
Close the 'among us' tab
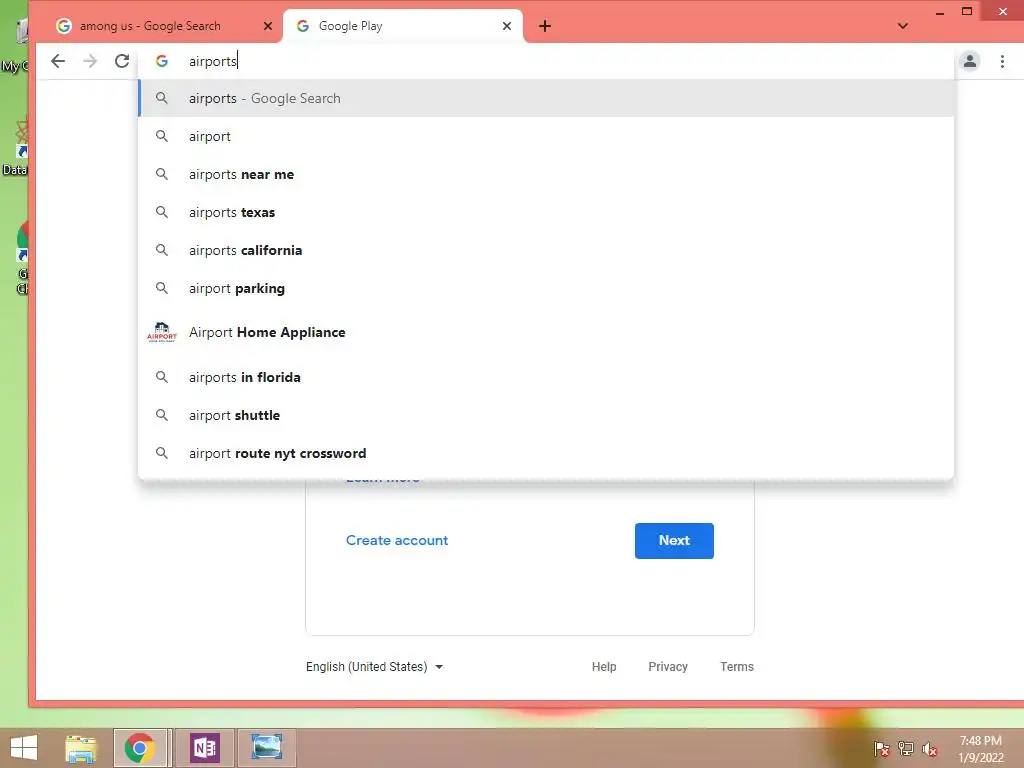[x=268, y=26]
